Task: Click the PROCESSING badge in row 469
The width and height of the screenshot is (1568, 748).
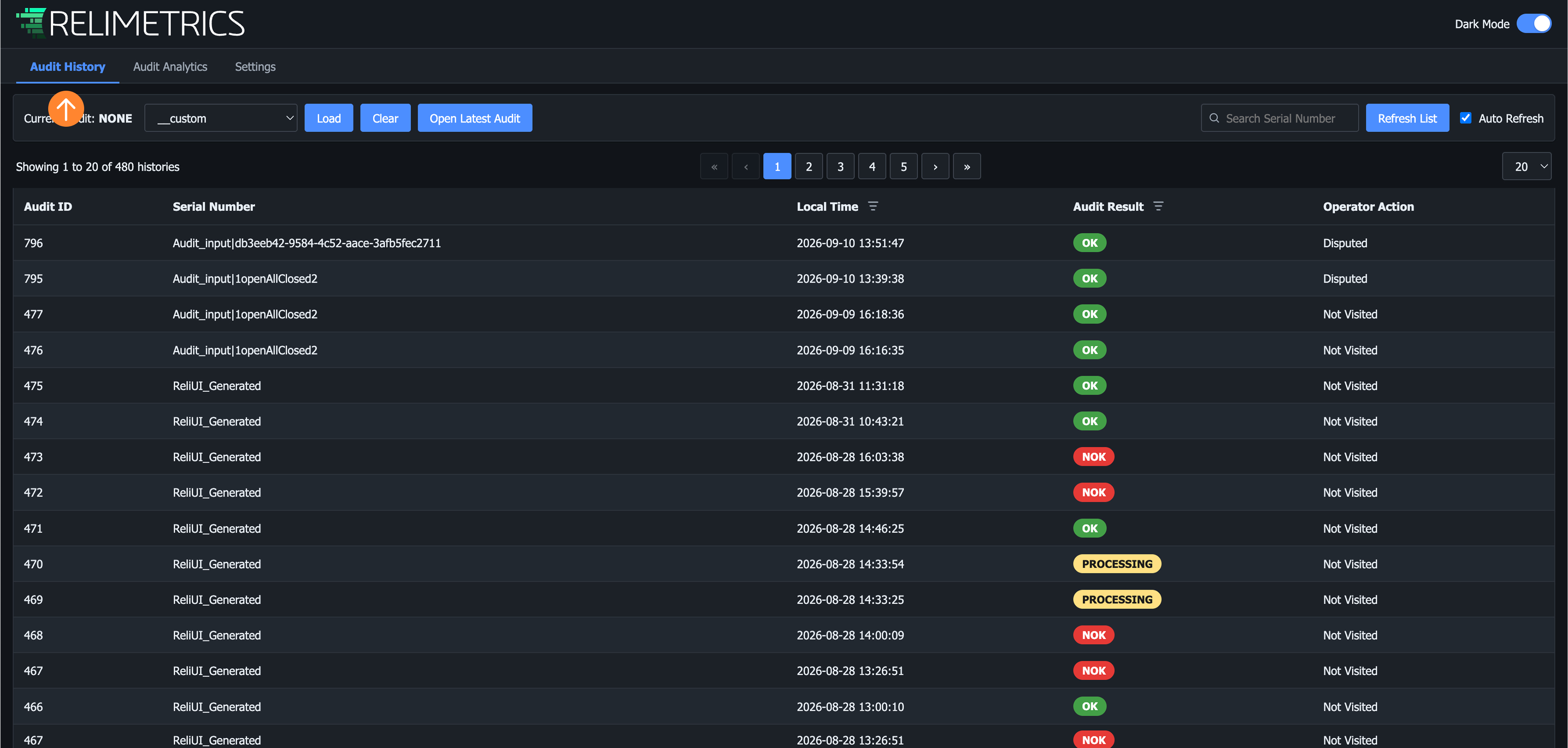Action: point(1117,599)
